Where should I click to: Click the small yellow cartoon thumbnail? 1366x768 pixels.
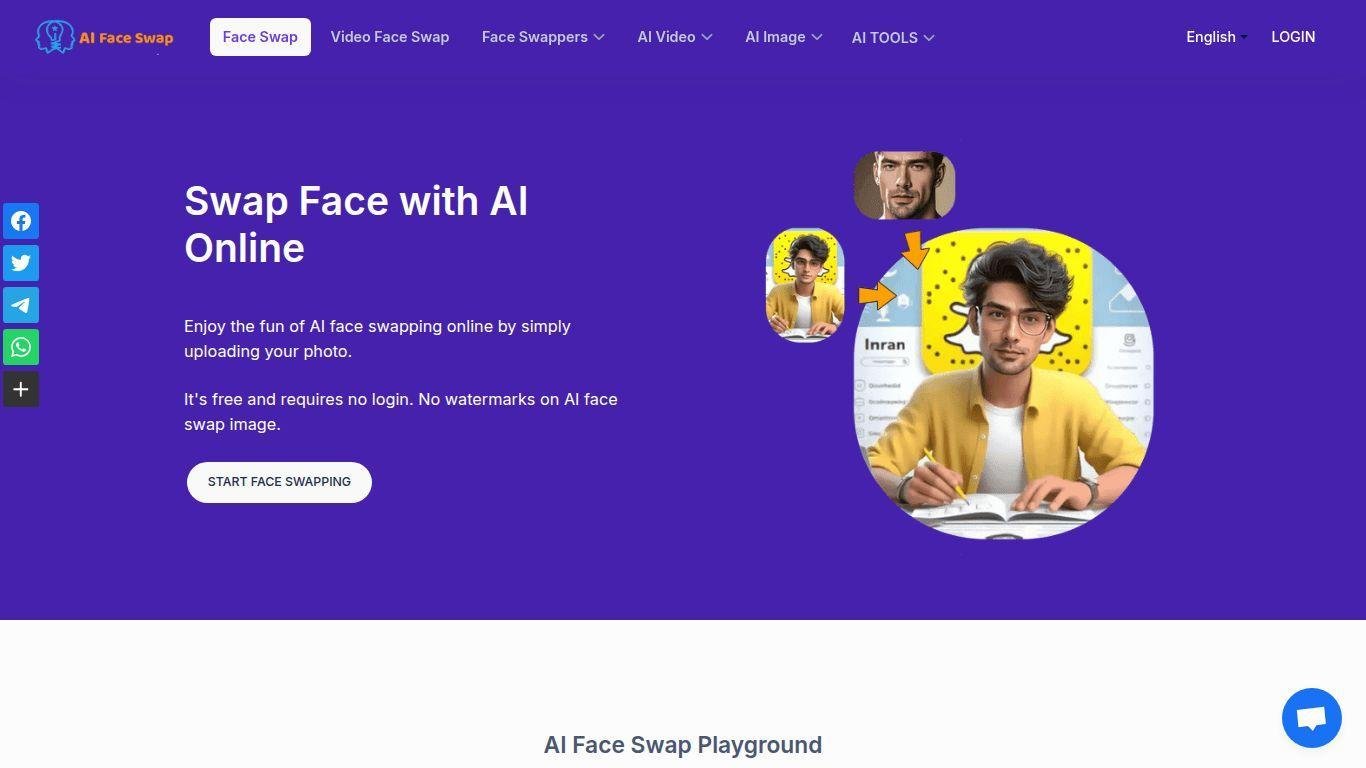(x=805, y=285)
